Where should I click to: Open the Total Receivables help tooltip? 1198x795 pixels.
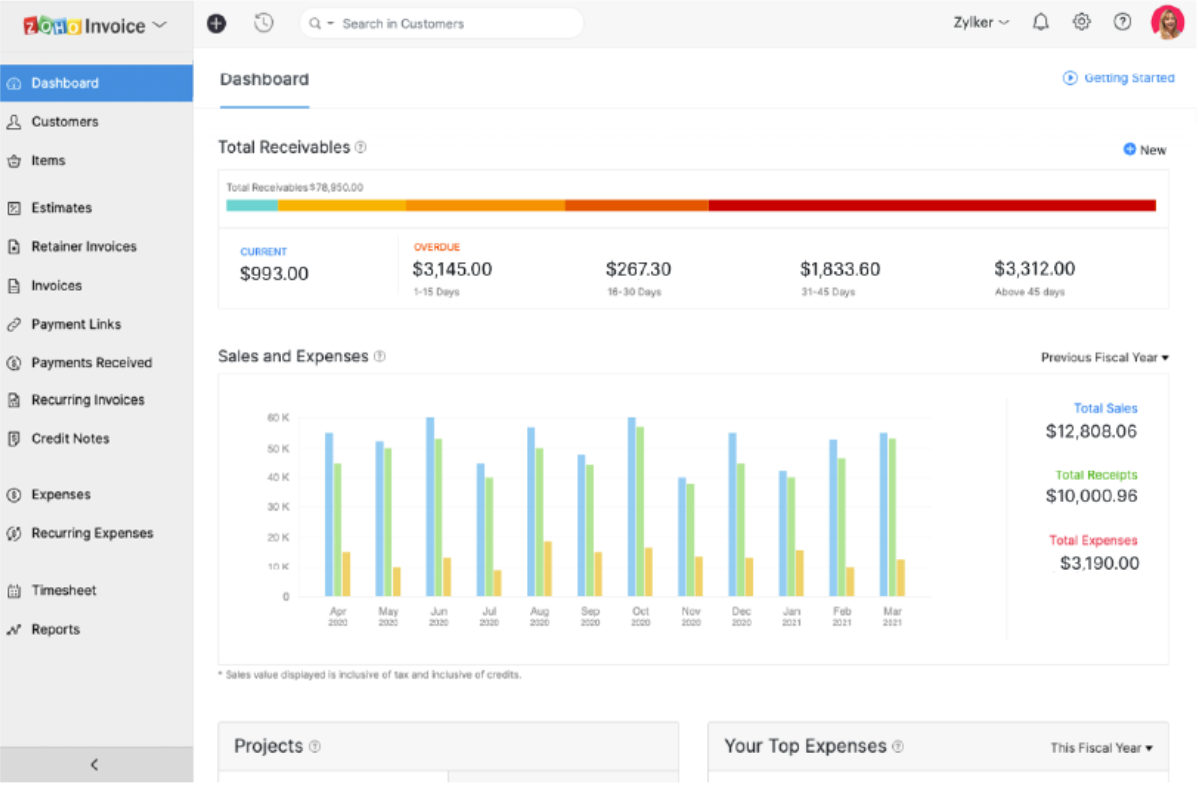360,146
